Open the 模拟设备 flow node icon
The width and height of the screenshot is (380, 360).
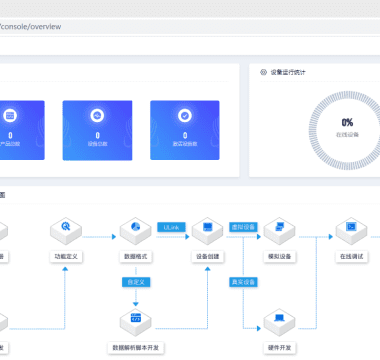[279, 231]
